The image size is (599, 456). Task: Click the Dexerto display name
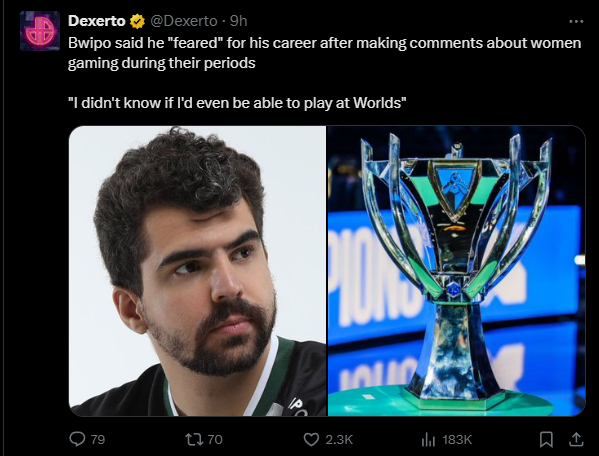[x=97, y=21]
